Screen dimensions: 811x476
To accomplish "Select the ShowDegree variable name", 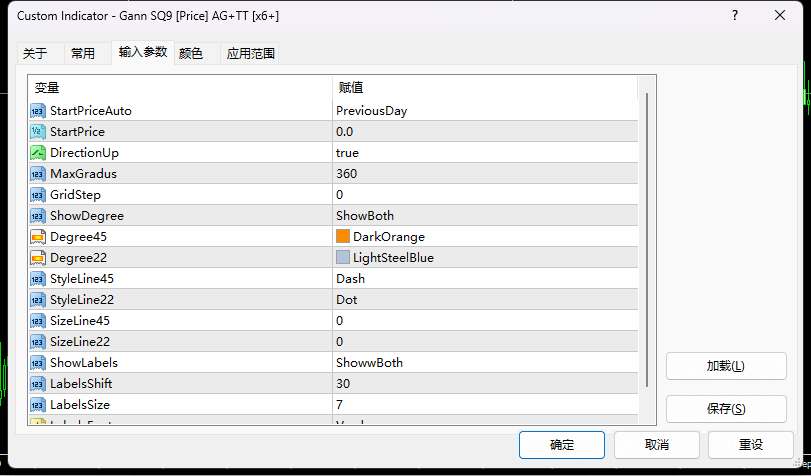I will click(x=87, y=216).
